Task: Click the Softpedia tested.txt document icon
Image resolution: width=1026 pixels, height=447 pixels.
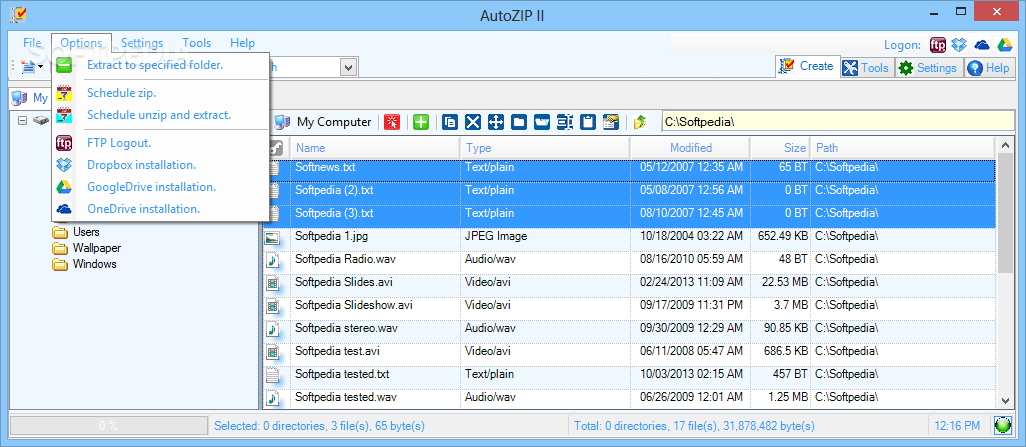Action: [x=272, y=376]
